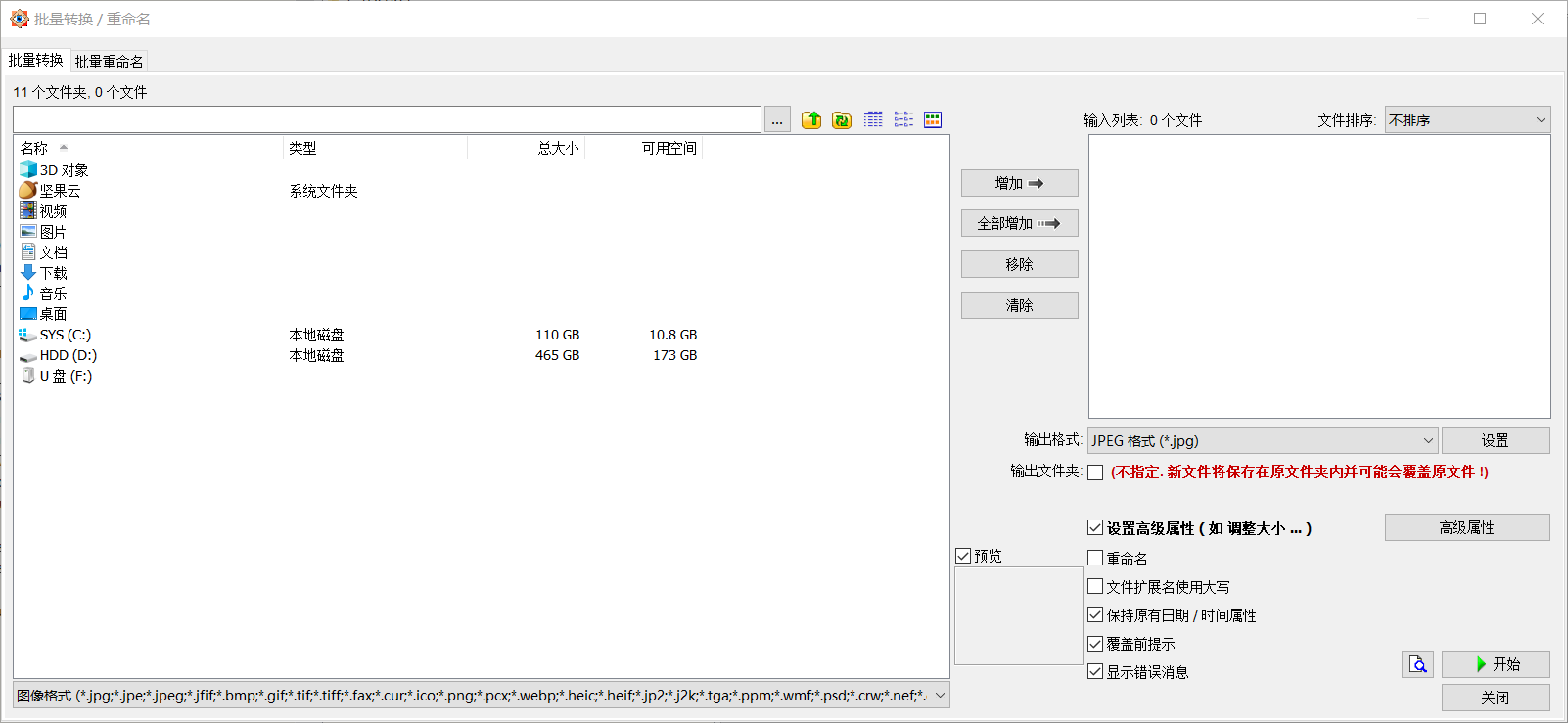Uncheck the 预览 checkbox

pyautogui.click(x=964, y=556)
